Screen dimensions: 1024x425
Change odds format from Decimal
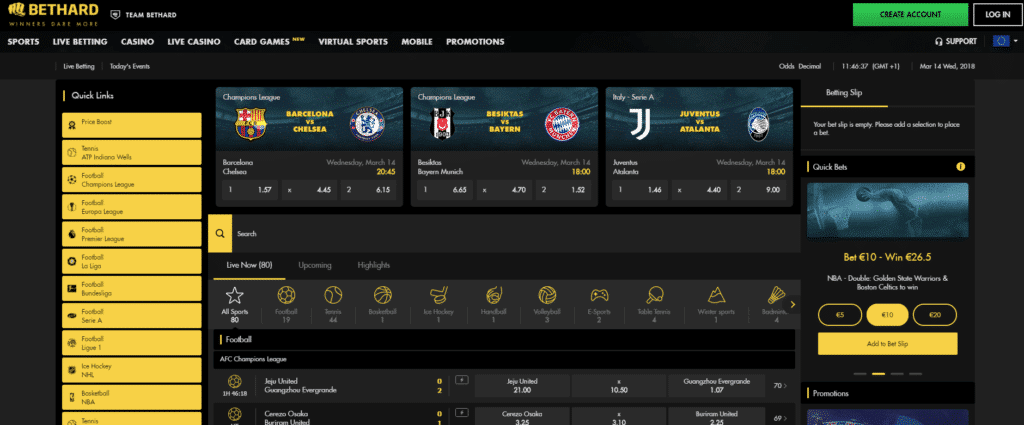(x=809, y=67)
